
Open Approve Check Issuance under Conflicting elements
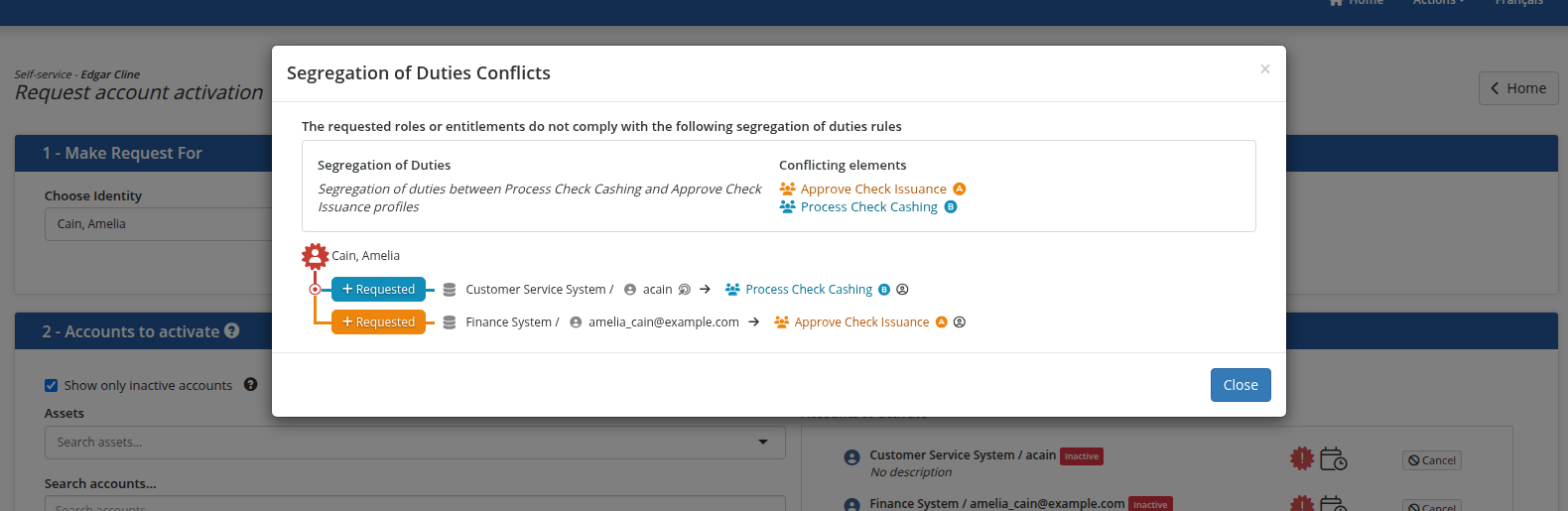click(873, 189)
